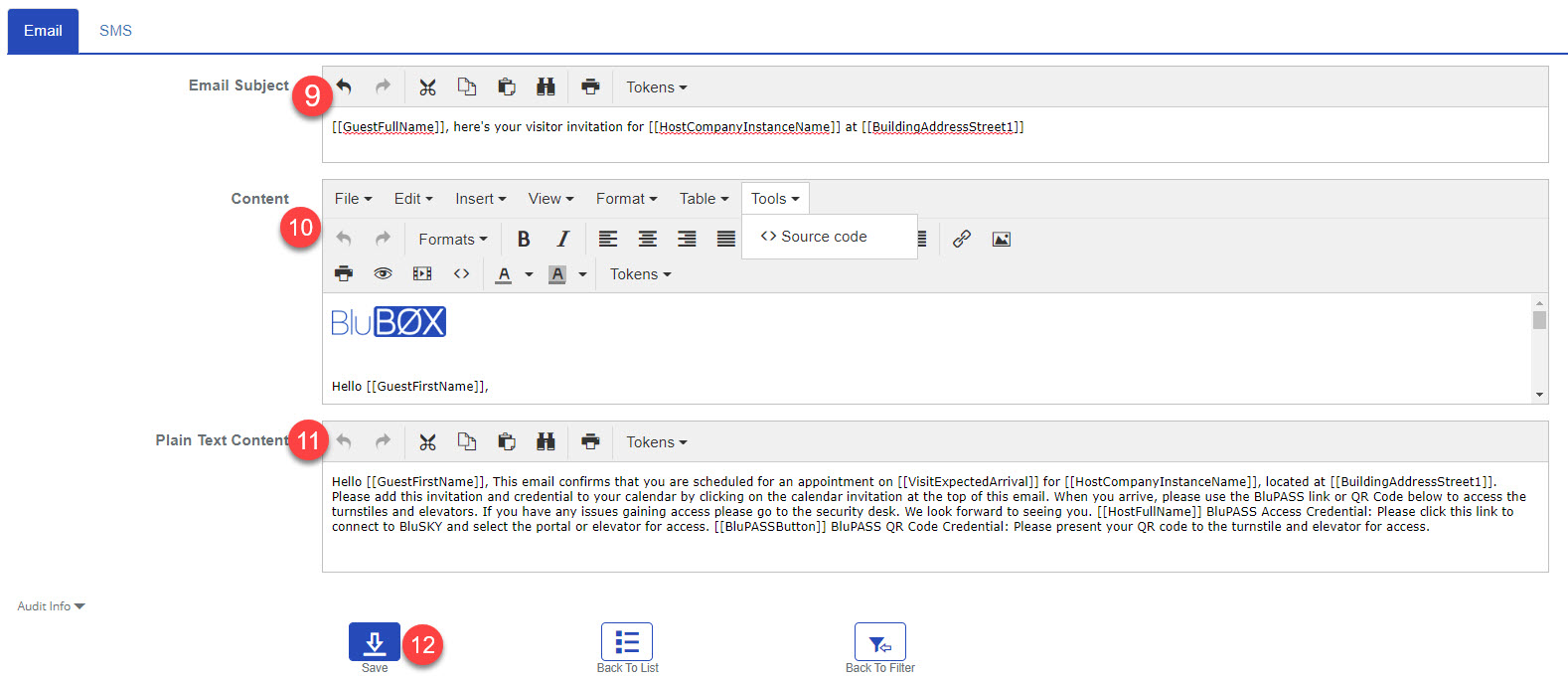The height and width of the screenshot is (679, 1568).
Task: Align content text left
Action: (608, 239)
